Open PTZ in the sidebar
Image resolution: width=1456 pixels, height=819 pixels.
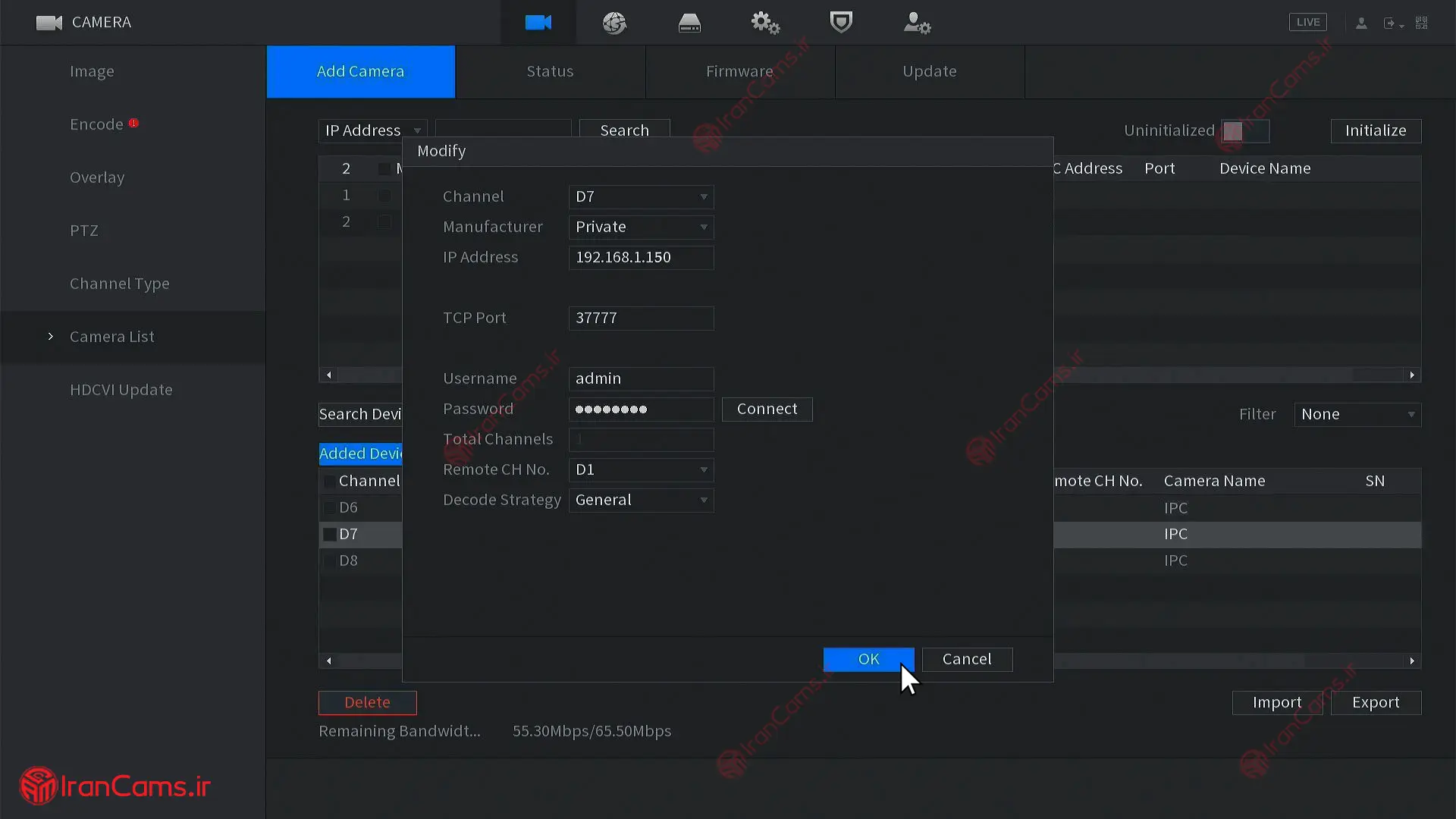click(84, 231)
